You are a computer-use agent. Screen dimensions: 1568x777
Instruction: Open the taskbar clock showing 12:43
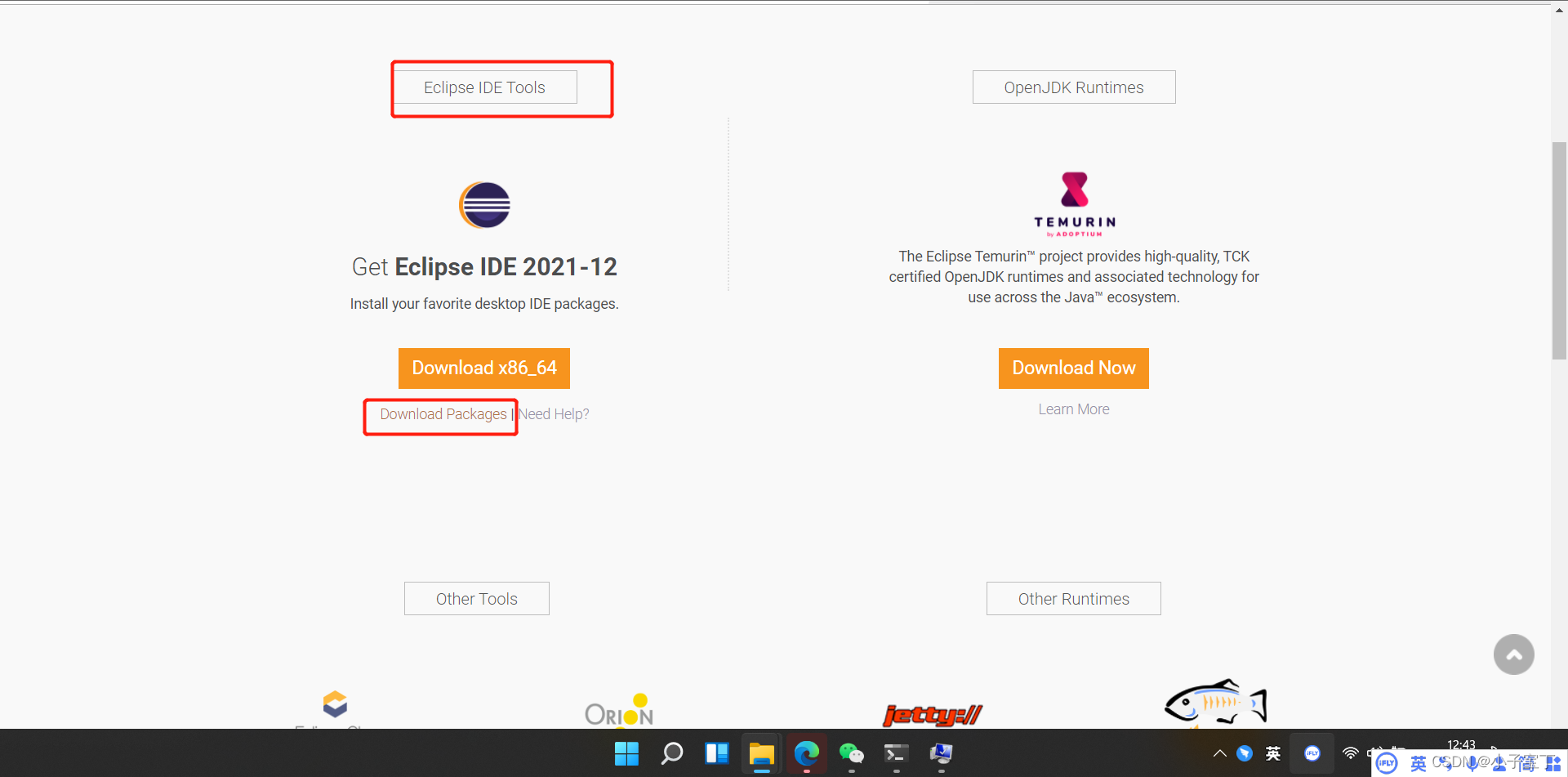1461,745
